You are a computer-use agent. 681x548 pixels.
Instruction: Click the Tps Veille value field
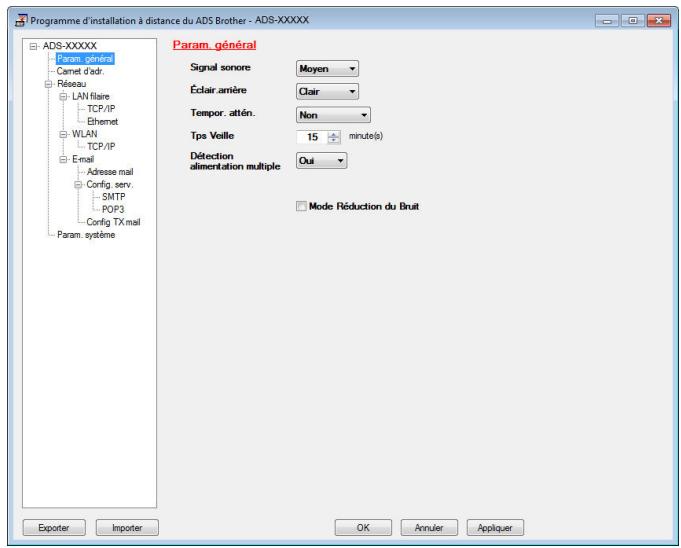(x=312, y=137)
